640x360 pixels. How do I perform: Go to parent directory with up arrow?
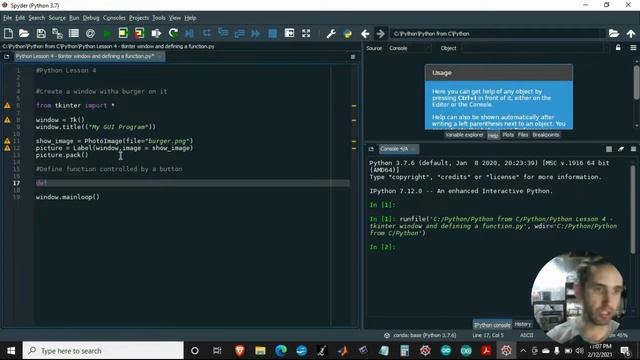click(631, 33)
